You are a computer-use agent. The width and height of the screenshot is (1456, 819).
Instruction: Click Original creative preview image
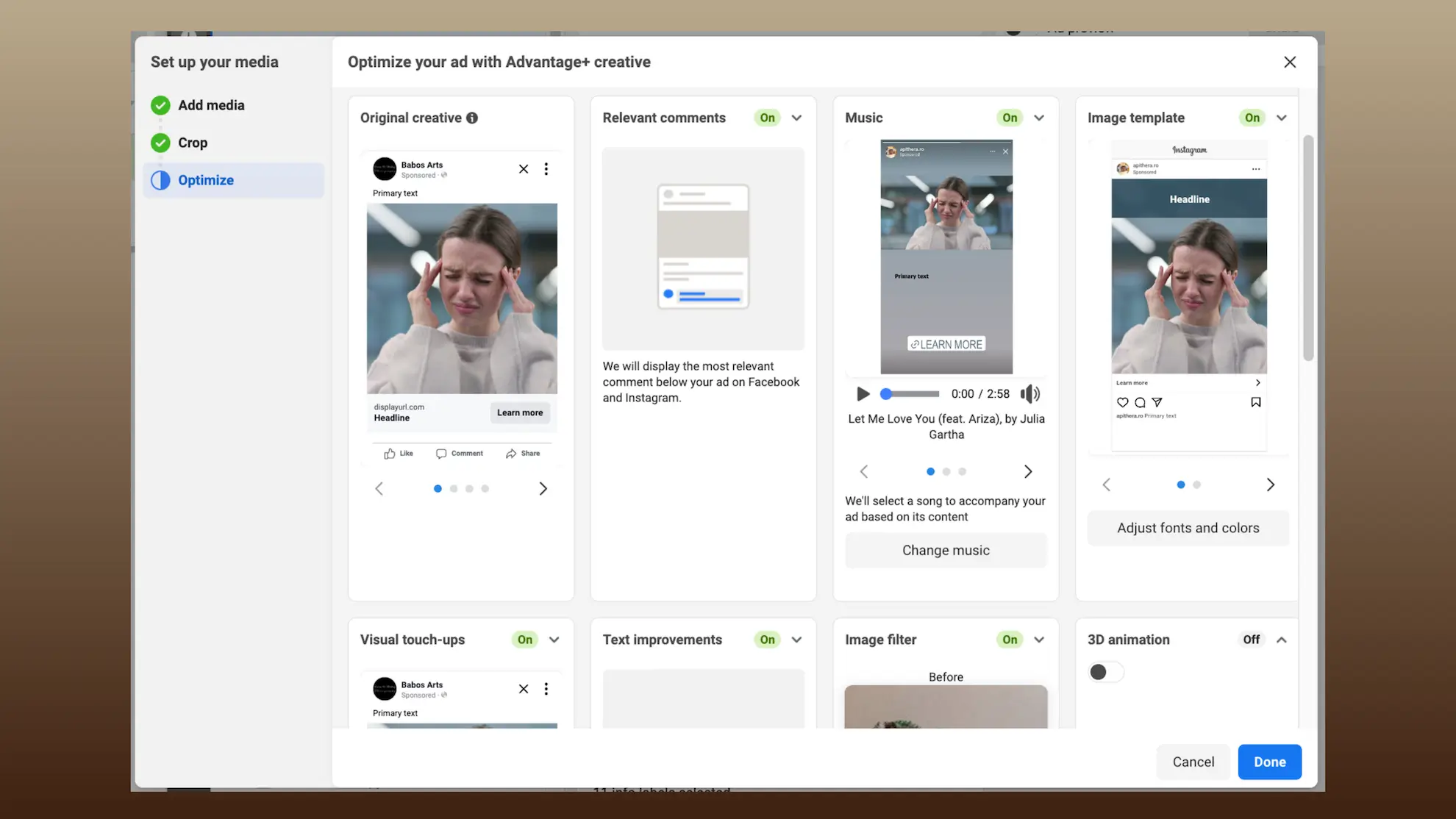pyautogui.click(x=462, y=298)
